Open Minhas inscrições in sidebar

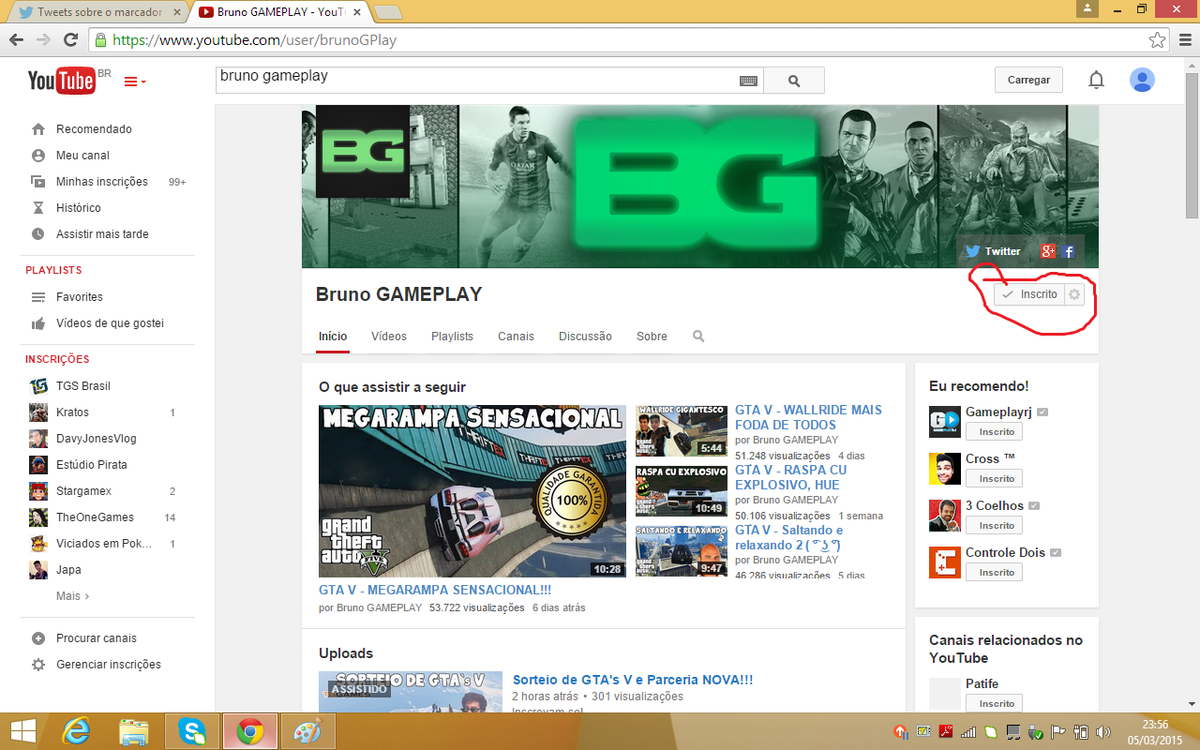tap(102, 182)
